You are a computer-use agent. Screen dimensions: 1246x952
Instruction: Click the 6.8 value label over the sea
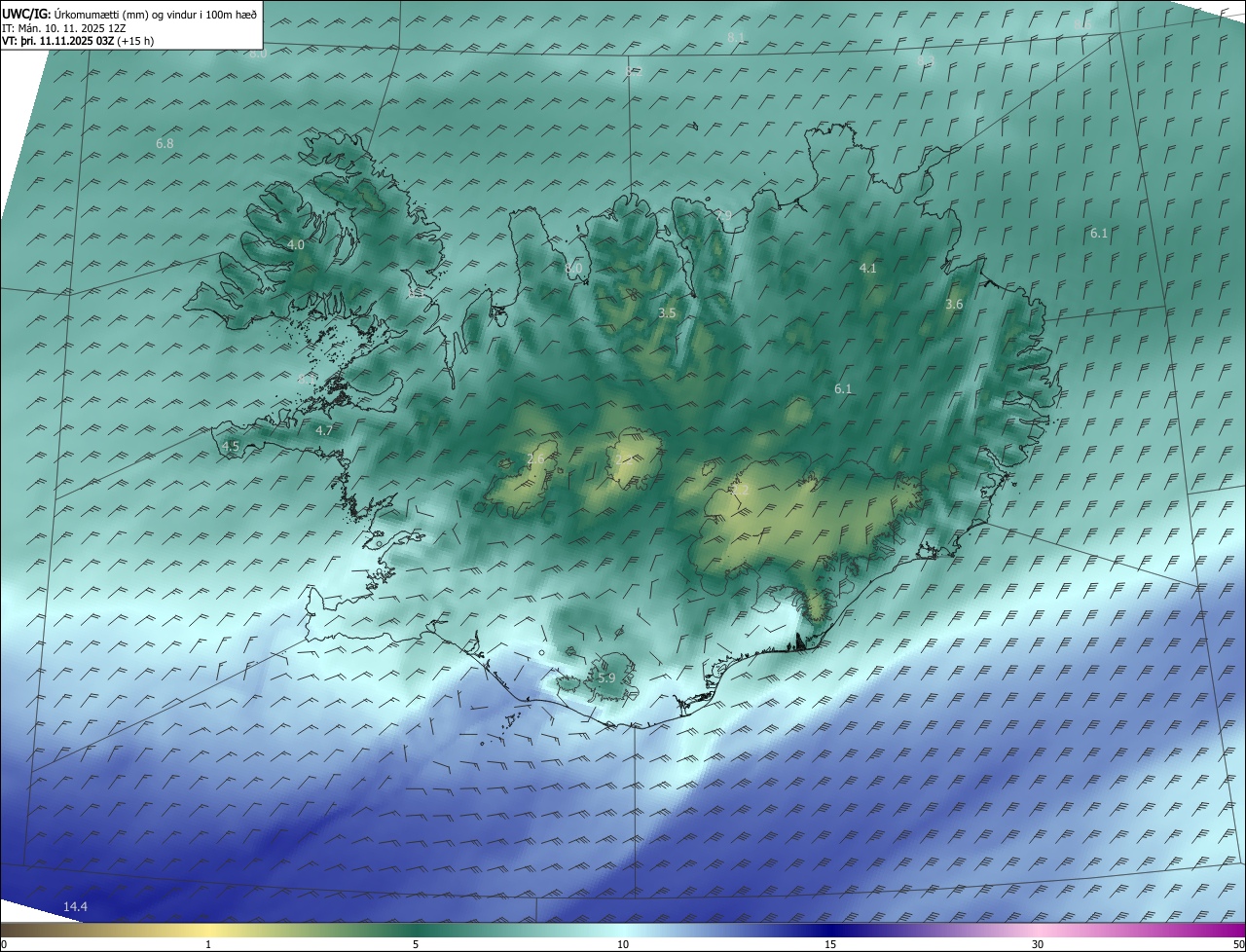coord(165,144)
